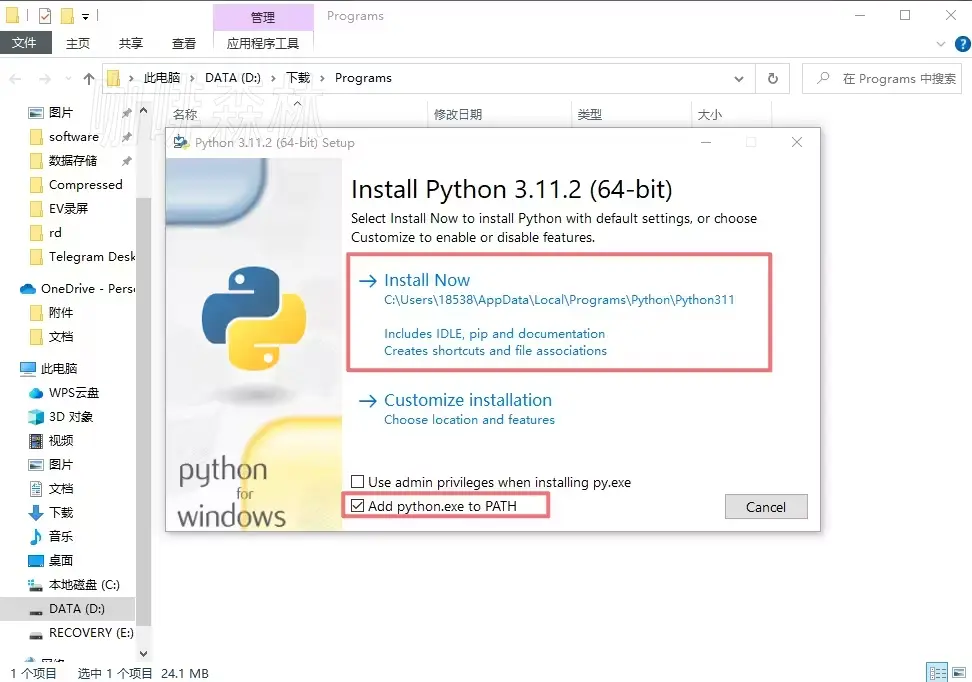This screenshot has height=682, width=972.
Task: Click DATA (D:) breadcrumb segment
Action: 232,78
